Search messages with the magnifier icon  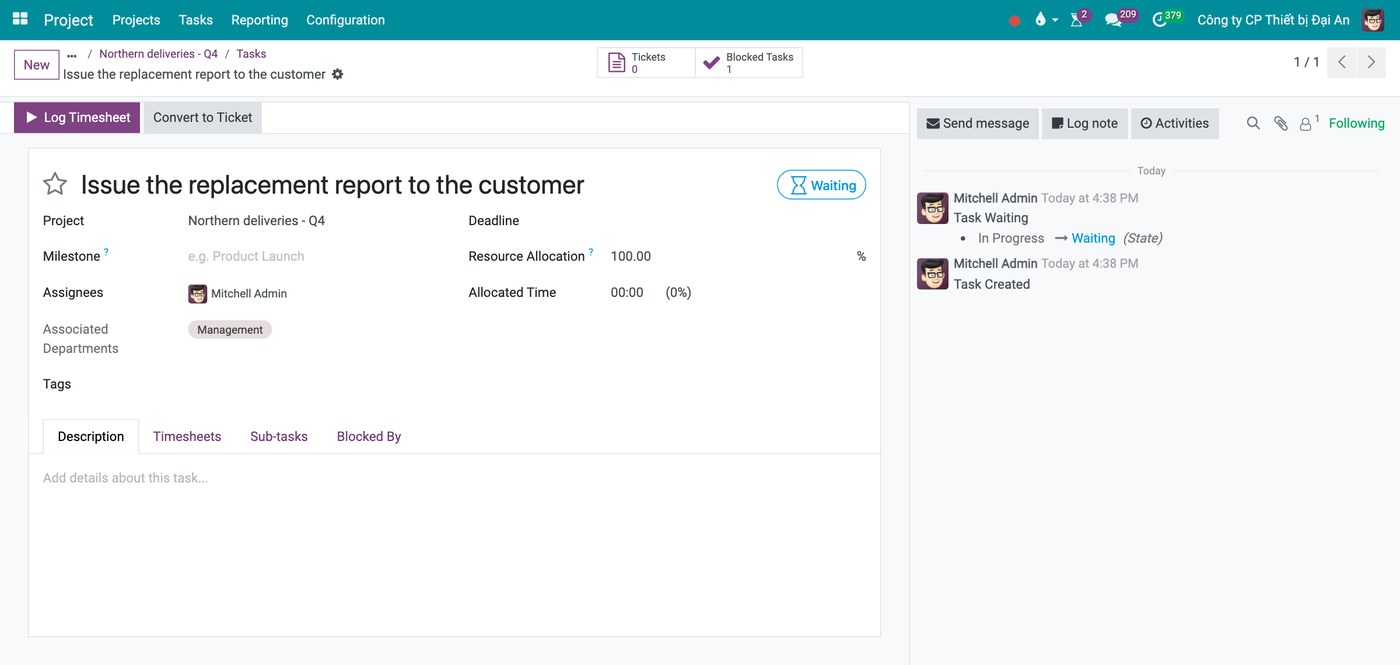point(1253,123)
